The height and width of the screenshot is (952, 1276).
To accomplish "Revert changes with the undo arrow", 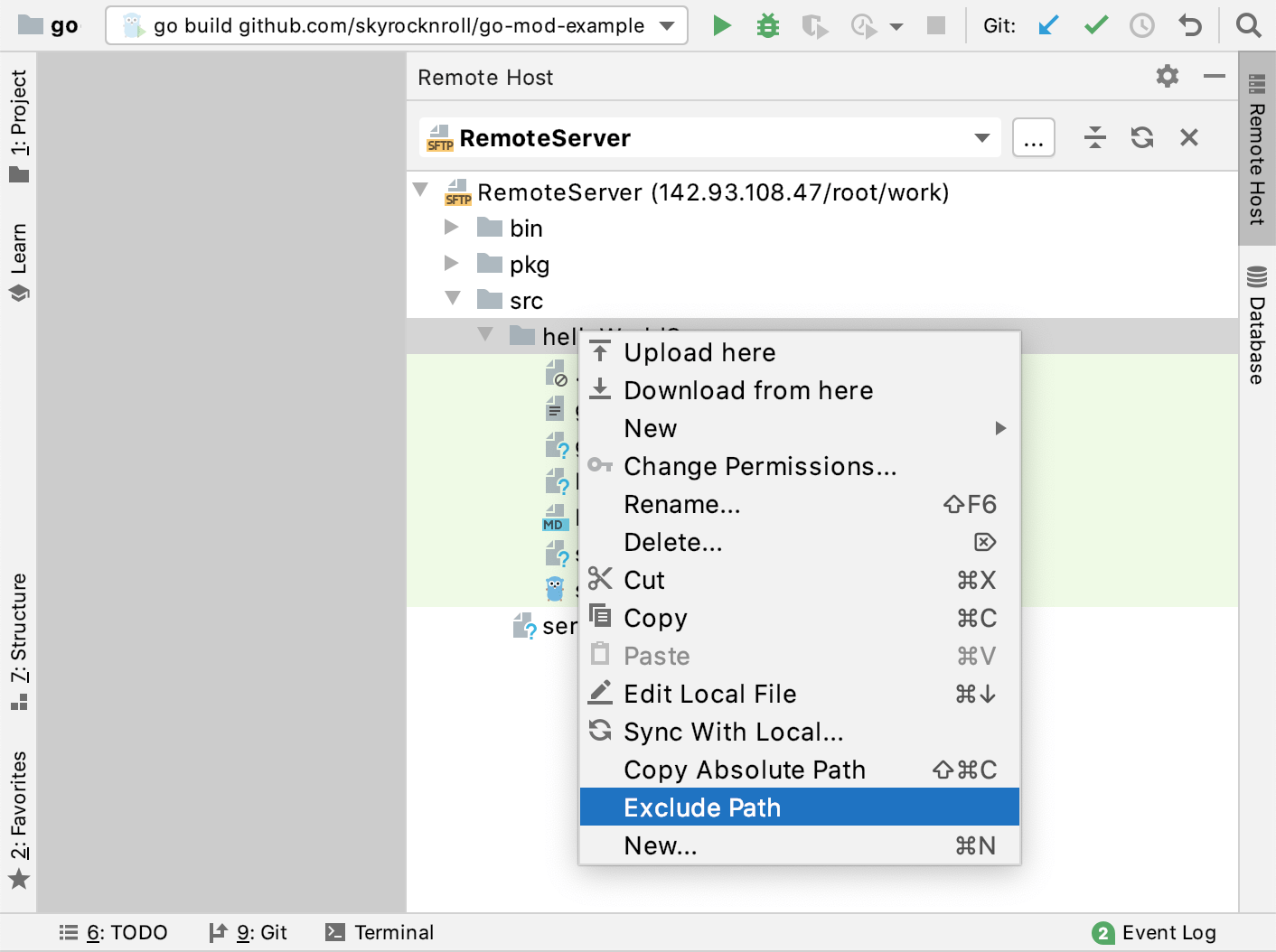I will pyautogui.click(x=1190, y=25).
